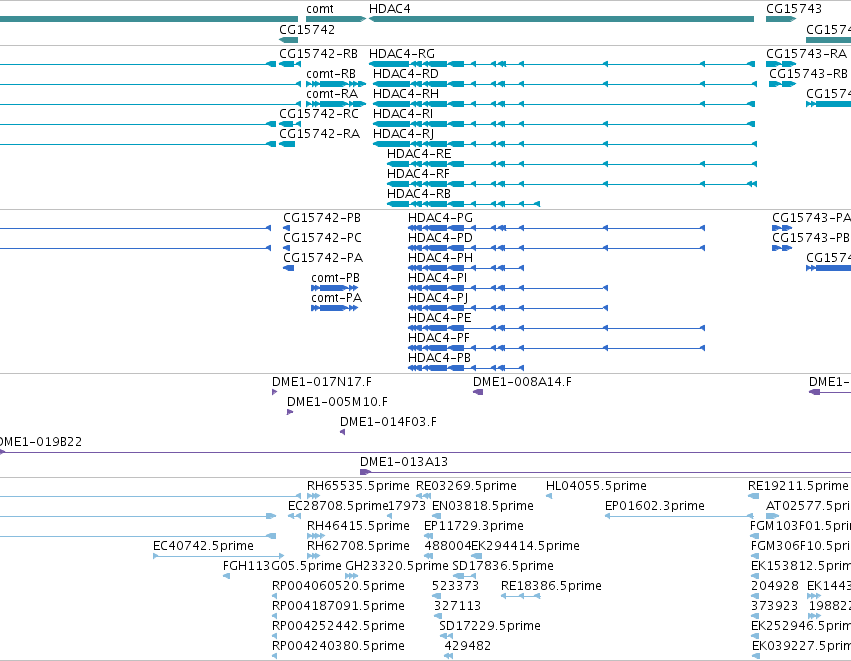Screen dimensions: 851x661
Task: Select HDAC4-RF transcript
Action: (571, 185)
